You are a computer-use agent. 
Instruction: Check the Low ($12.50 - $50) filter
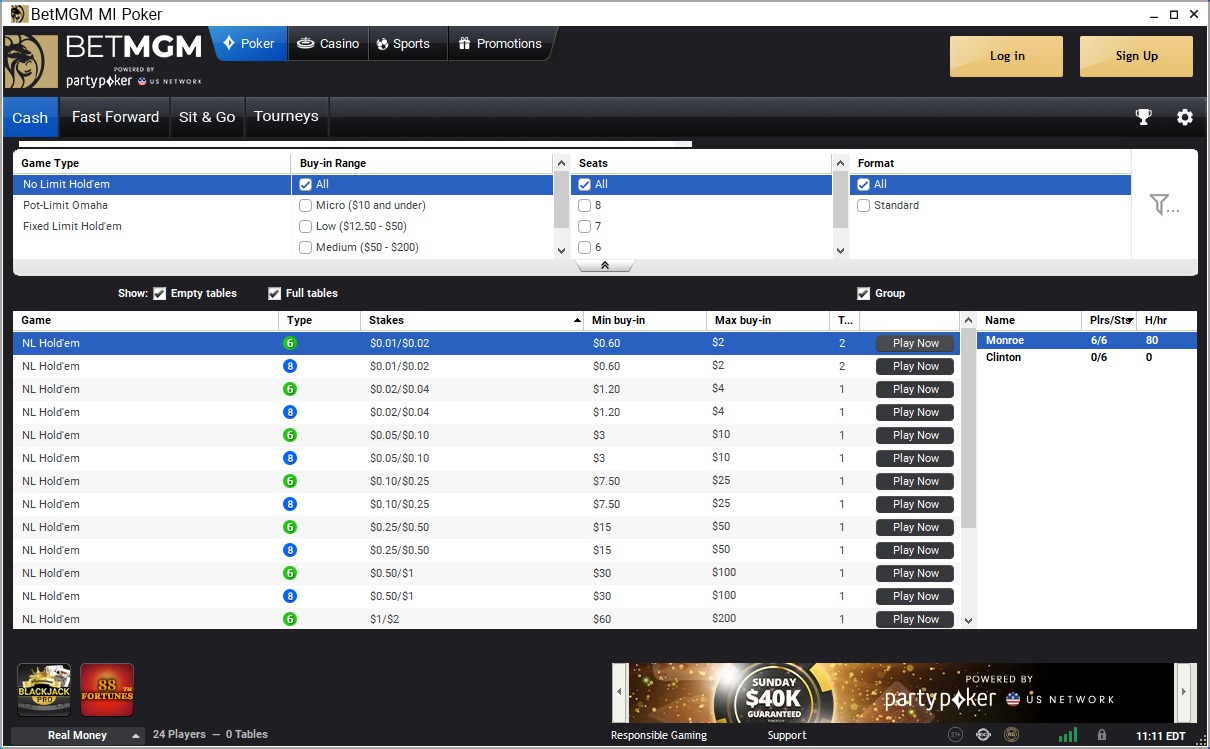pos(306,226)
